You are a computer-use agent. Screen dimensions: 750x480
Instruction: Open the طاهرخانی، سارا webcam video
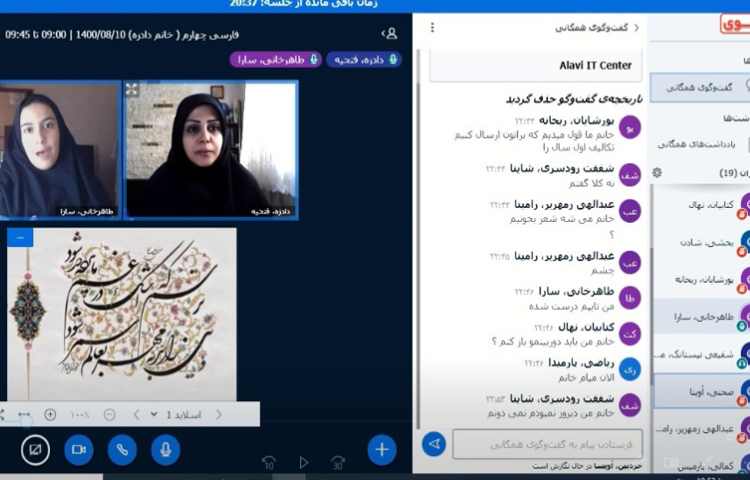click(60, 150)
